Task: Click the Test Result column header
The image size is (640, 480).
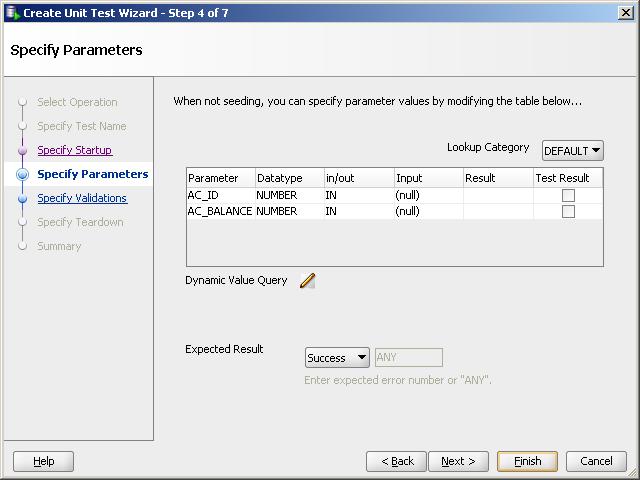Action: pyautogui.click(x=568, y=178)
